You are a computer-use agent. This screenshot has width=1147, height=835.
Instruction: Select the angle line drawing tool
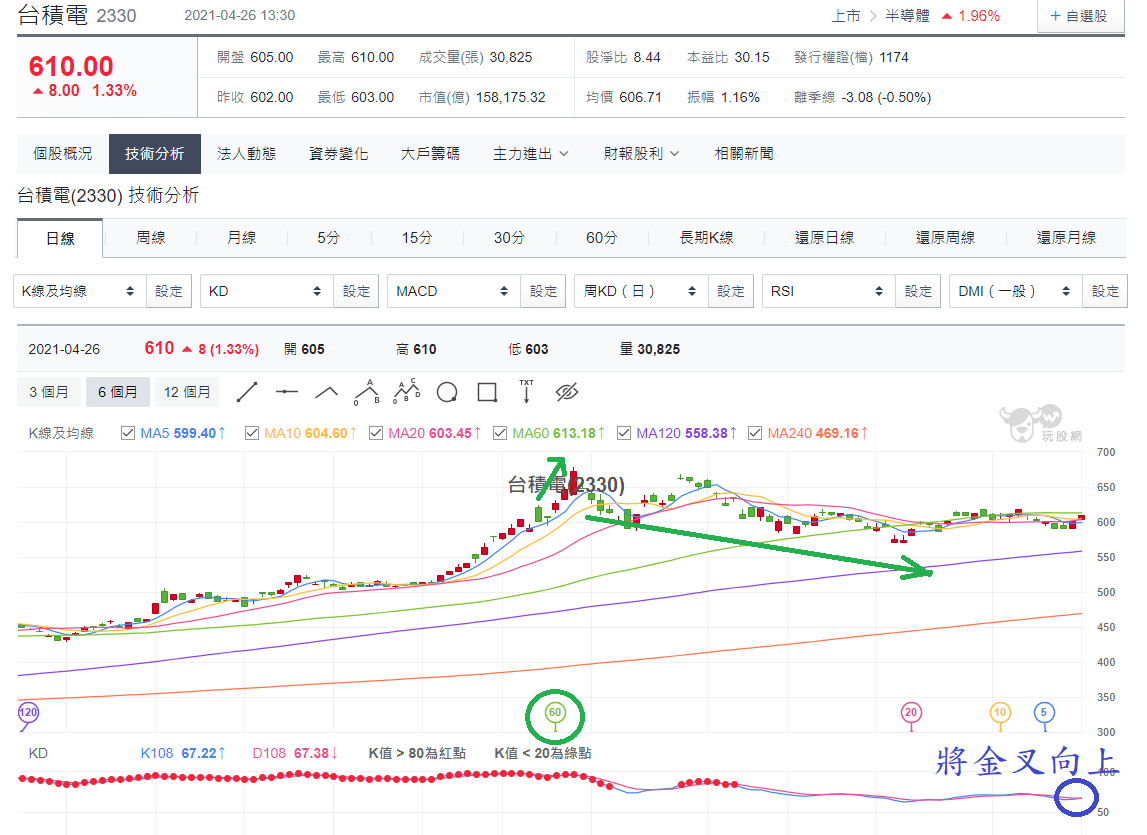326,392
